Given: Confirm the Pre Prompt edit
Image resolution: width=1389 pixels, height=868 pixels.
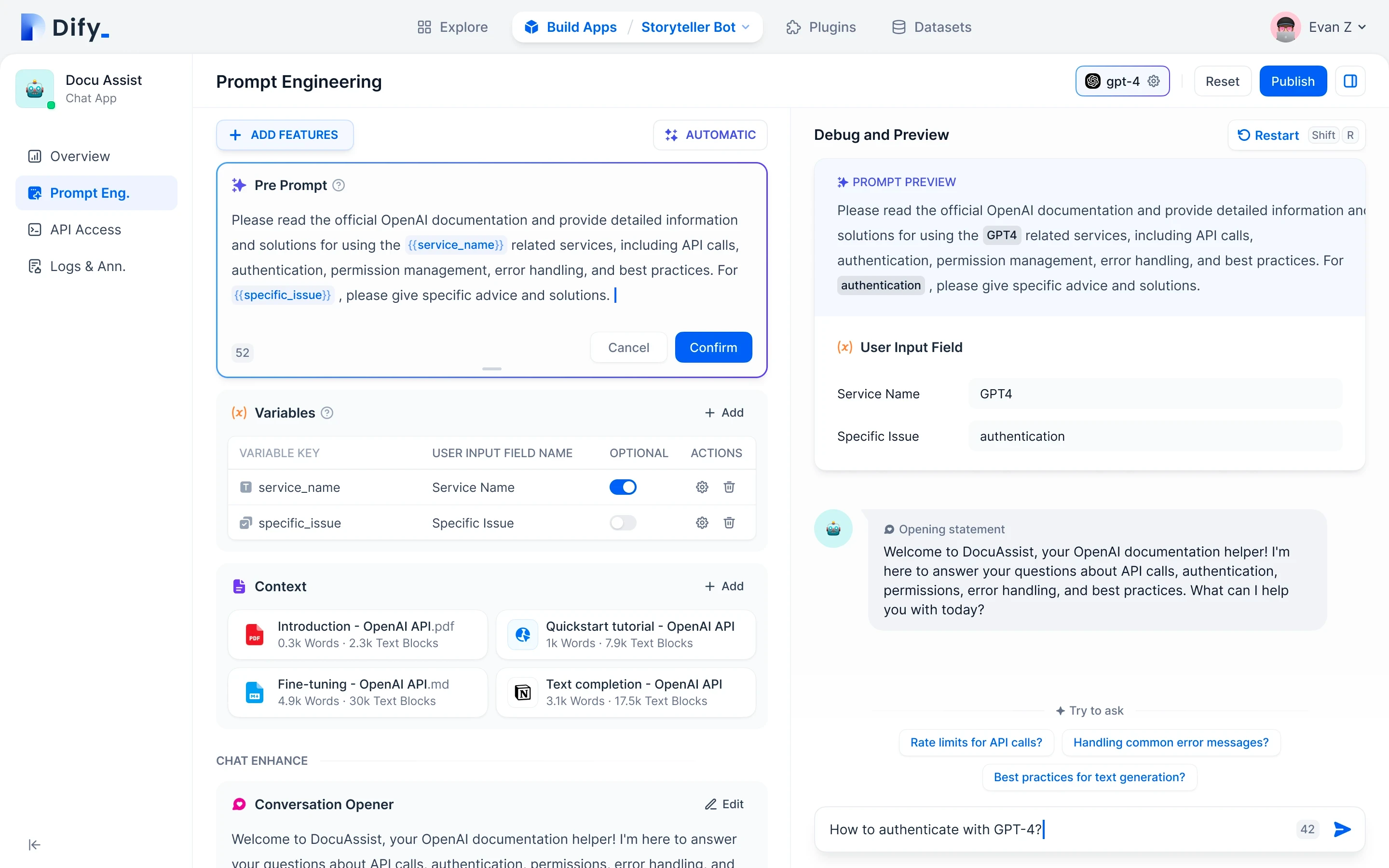Looking at the screenshot, I should [713, 347].
